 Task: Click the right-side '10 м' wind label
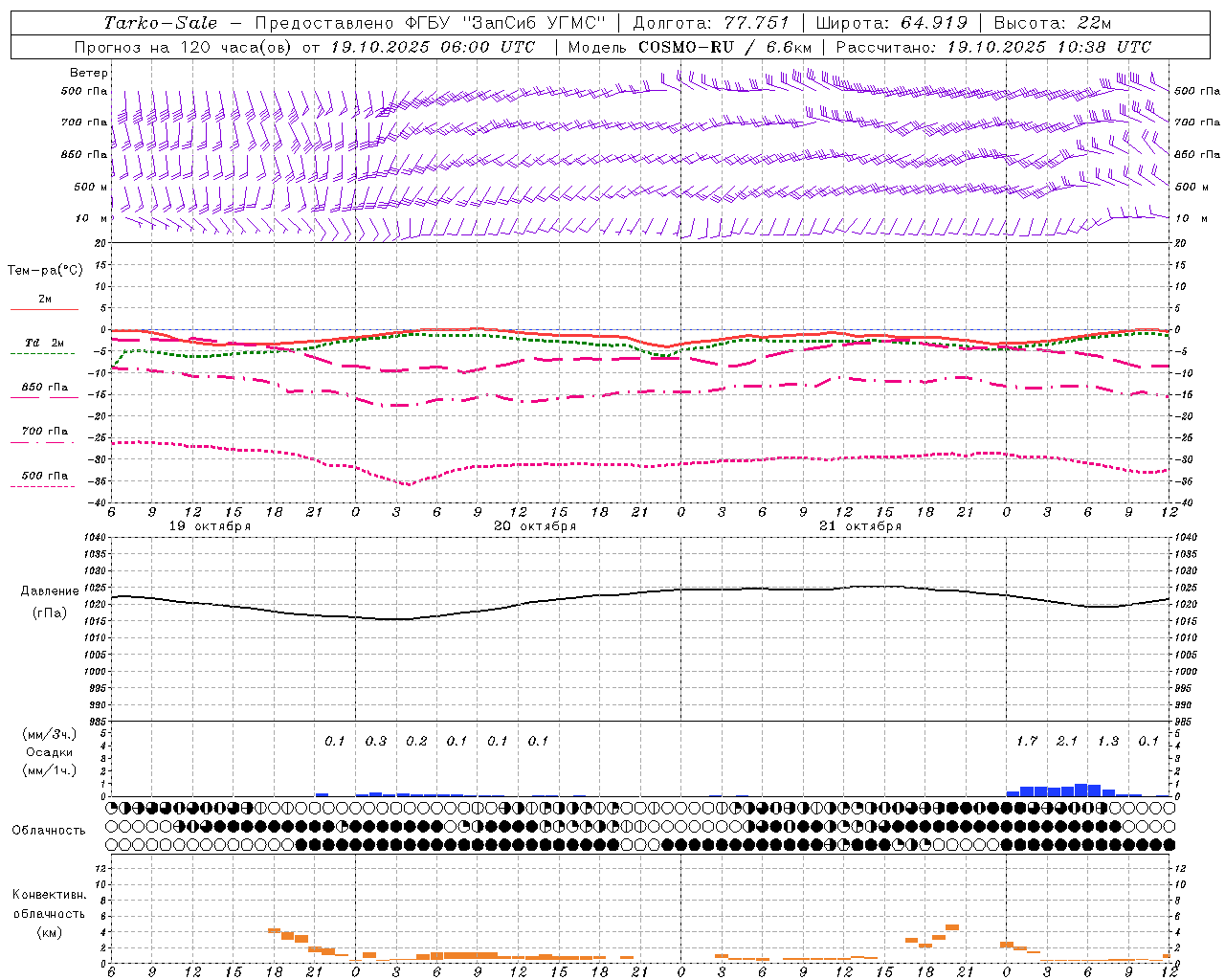tap(1192, 218)
